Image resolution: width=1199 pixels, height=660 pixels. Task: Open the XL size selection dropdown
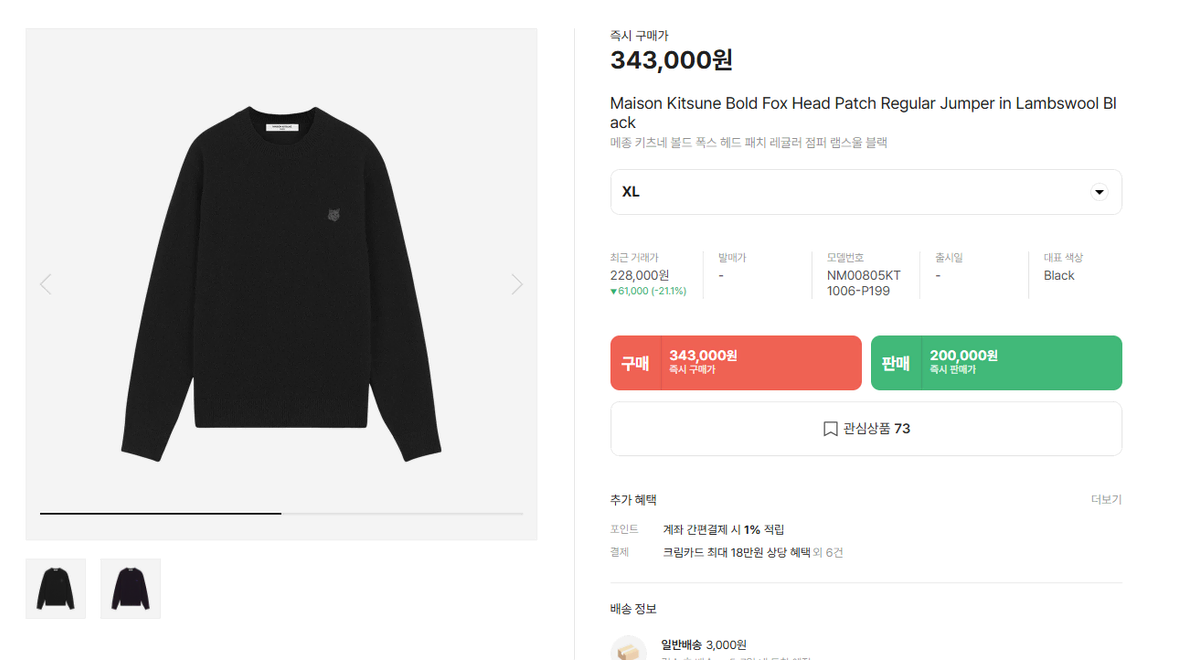[866, 191]
